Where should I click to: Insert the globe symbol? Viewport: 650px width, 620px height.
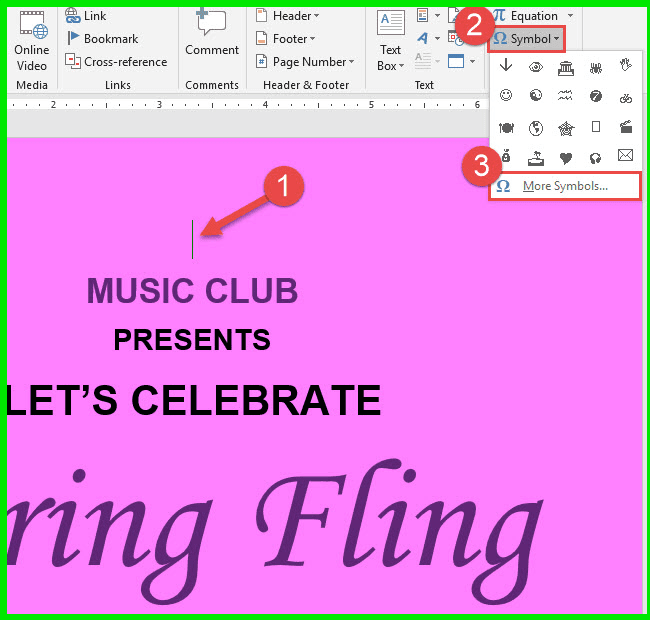(536, 127)
